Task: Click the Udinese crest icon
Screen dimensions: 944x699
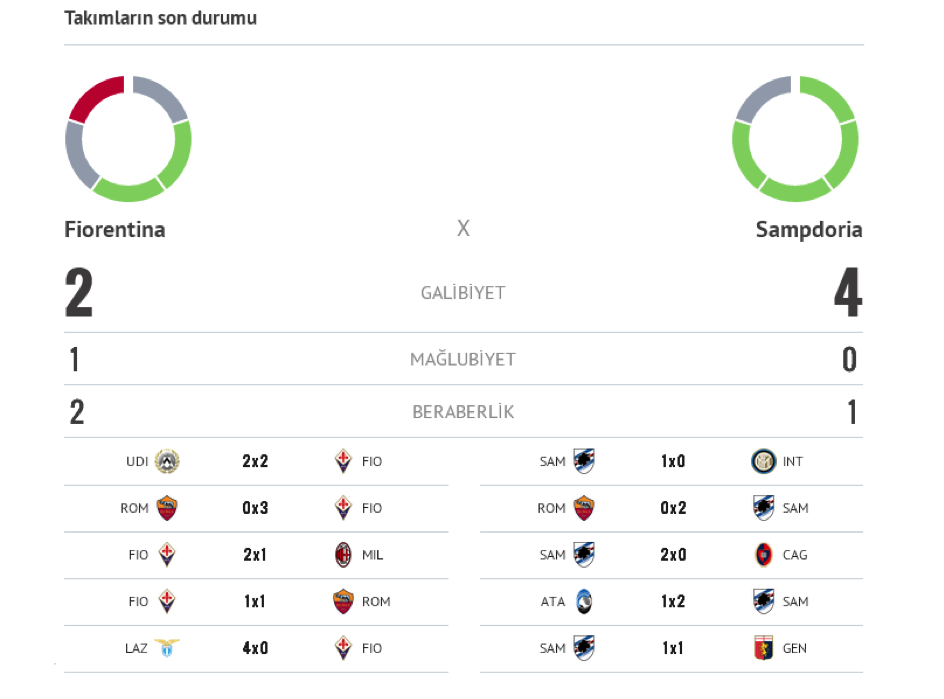Action: [x=167, y=461]
